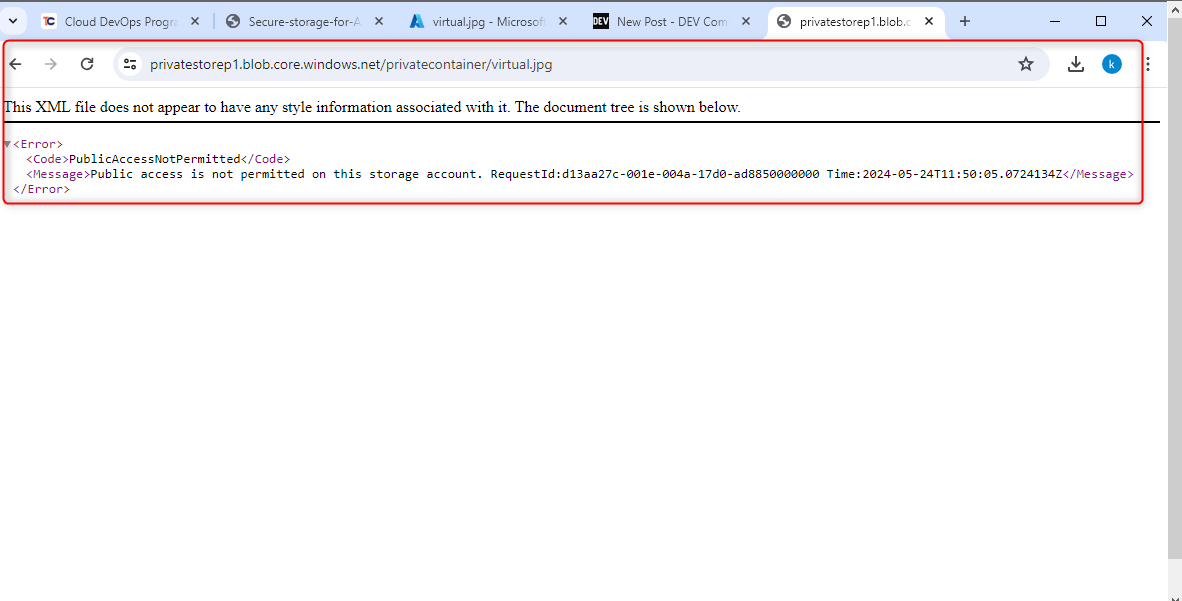Click the address bar URL field
Viewport: 1182px width, 601px height.
pos(580,64)
